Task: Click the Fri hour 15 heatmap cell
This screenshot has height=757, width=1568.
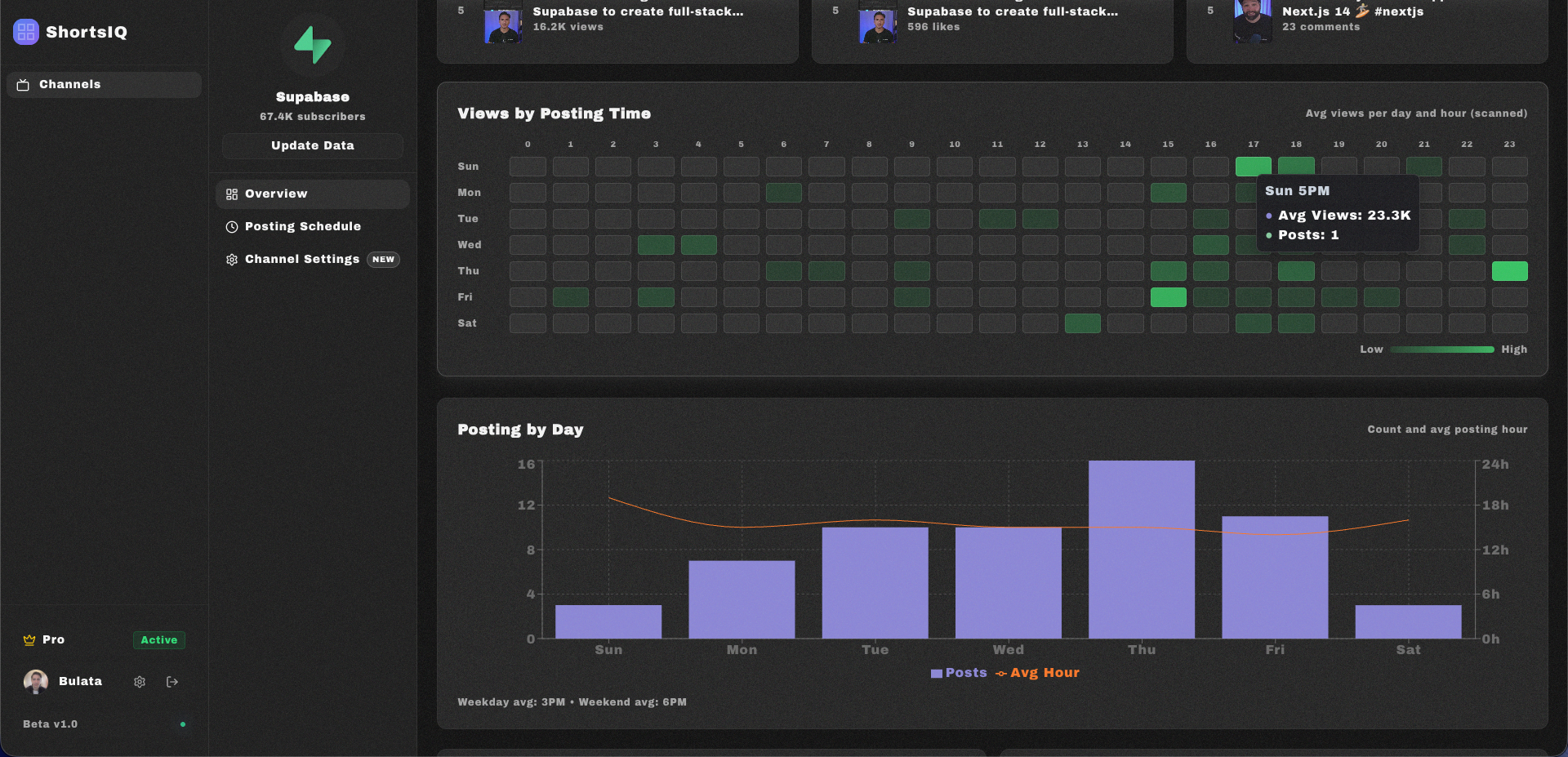Action: (1169, 297)
